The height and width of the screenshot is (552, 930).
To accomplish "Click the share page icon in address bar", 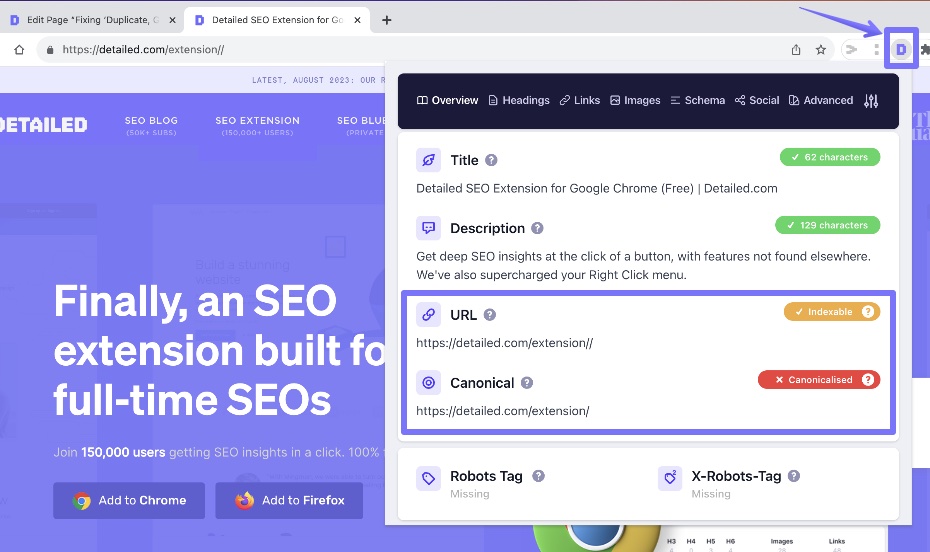I will [x=796, y=50].
